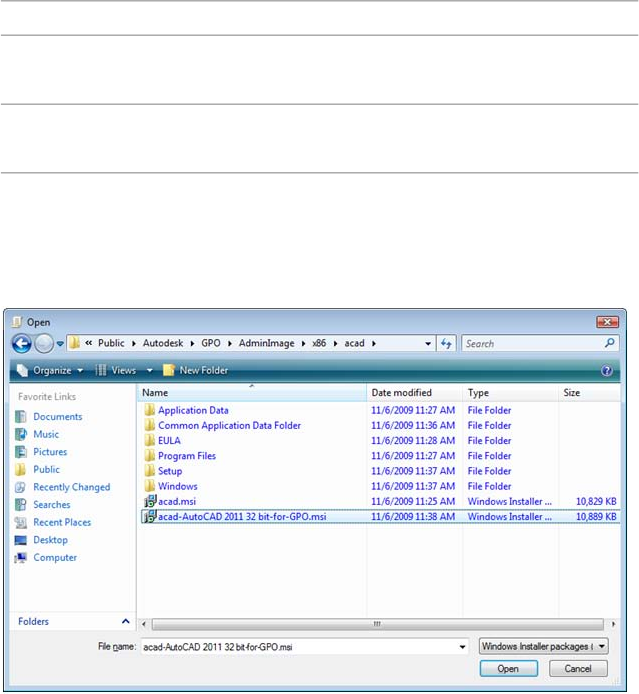Click the Views button
Viewport: 639px width, 694px height.
click(x=116, y=370)
